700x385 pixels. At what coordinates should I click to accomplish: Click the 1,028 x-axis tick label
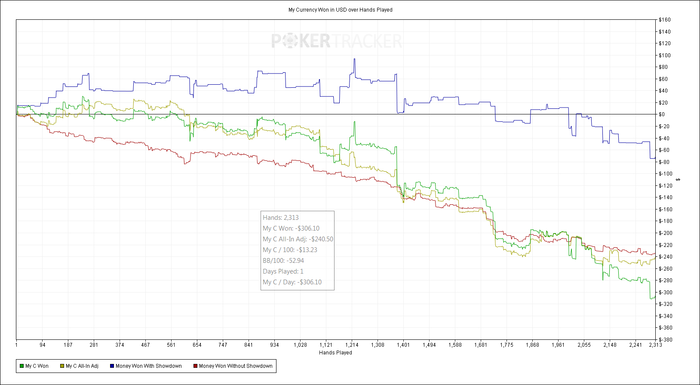300,345
